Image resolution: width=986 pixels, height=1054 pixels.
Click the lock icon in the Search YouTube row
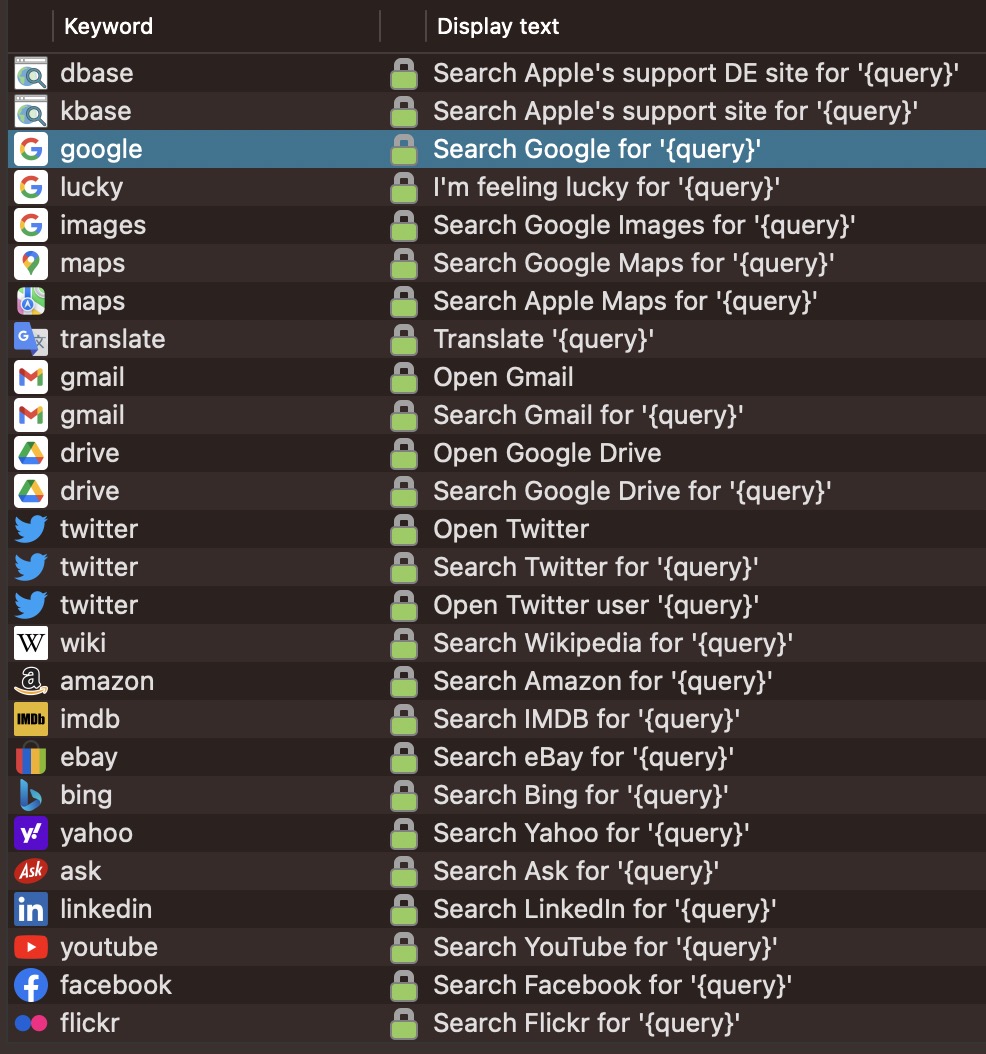click(x=404, y=946)
